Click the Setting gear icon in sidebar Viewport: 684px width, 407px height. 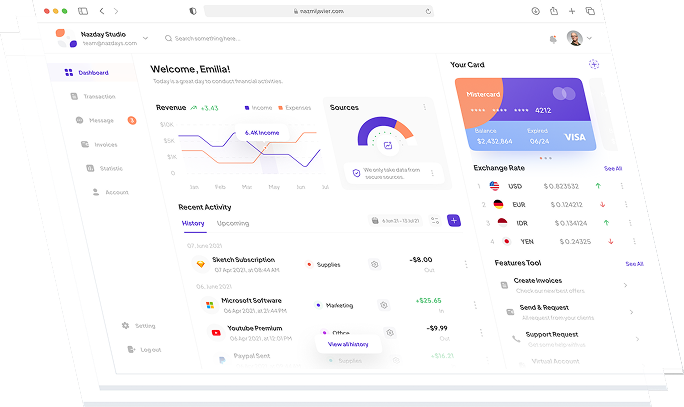(126, 325)
